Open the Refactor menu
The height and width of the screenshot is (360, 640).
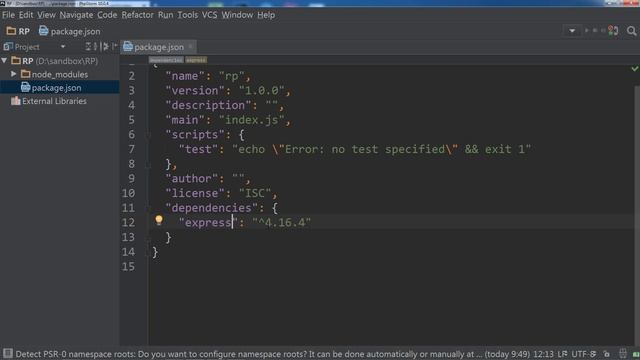[x=138, y=15]
